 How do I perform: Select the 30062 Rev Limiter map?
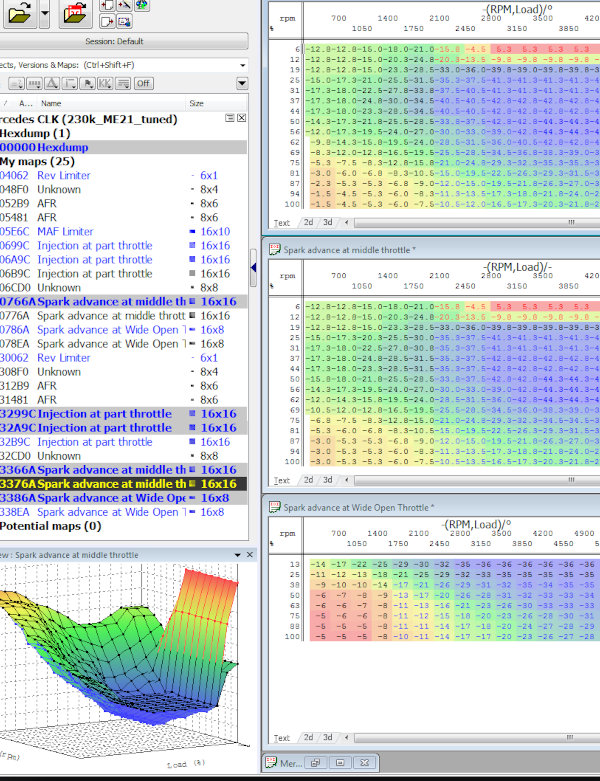(x=123, y=358)
